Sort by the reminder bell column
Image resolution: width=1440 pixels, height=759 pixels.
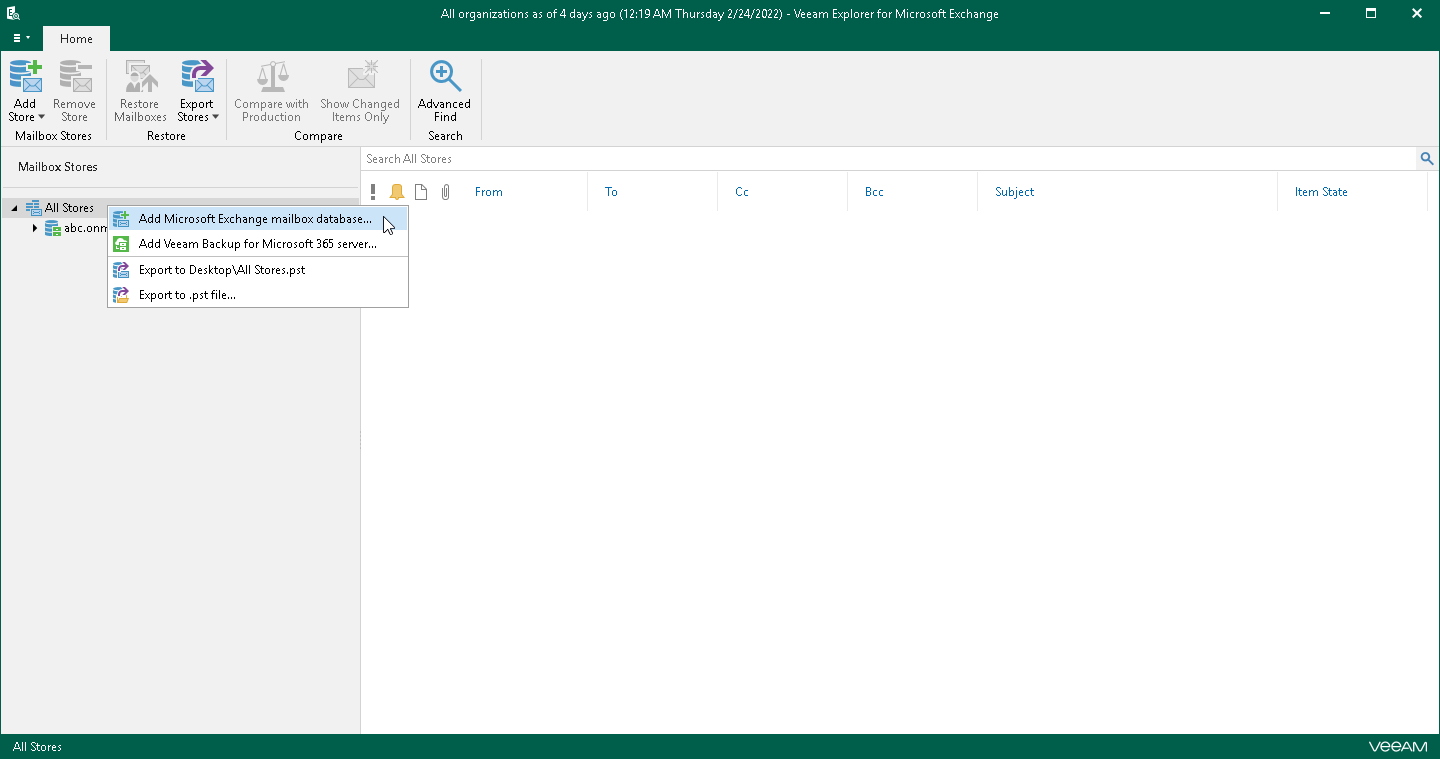397,192
